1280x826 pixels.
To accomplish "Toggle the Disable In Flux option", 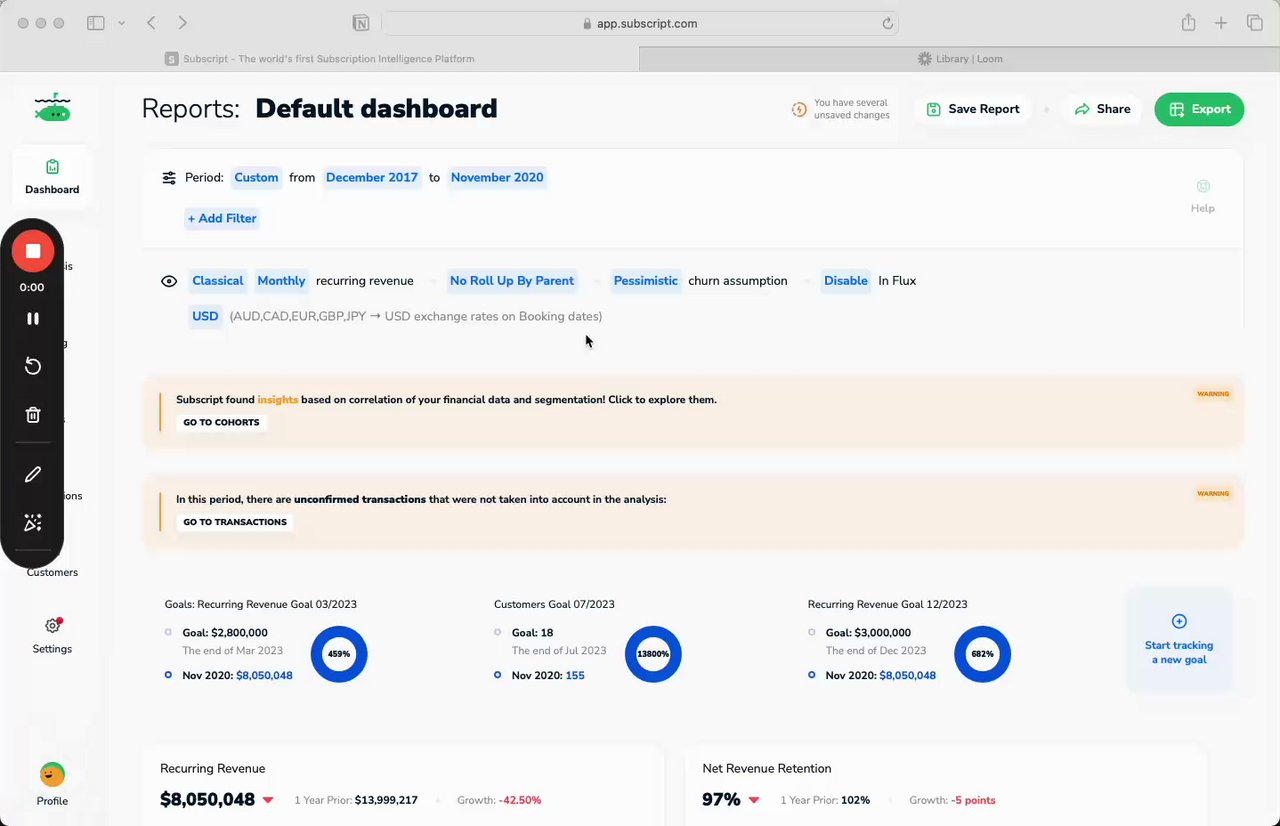I will (846, 281).
